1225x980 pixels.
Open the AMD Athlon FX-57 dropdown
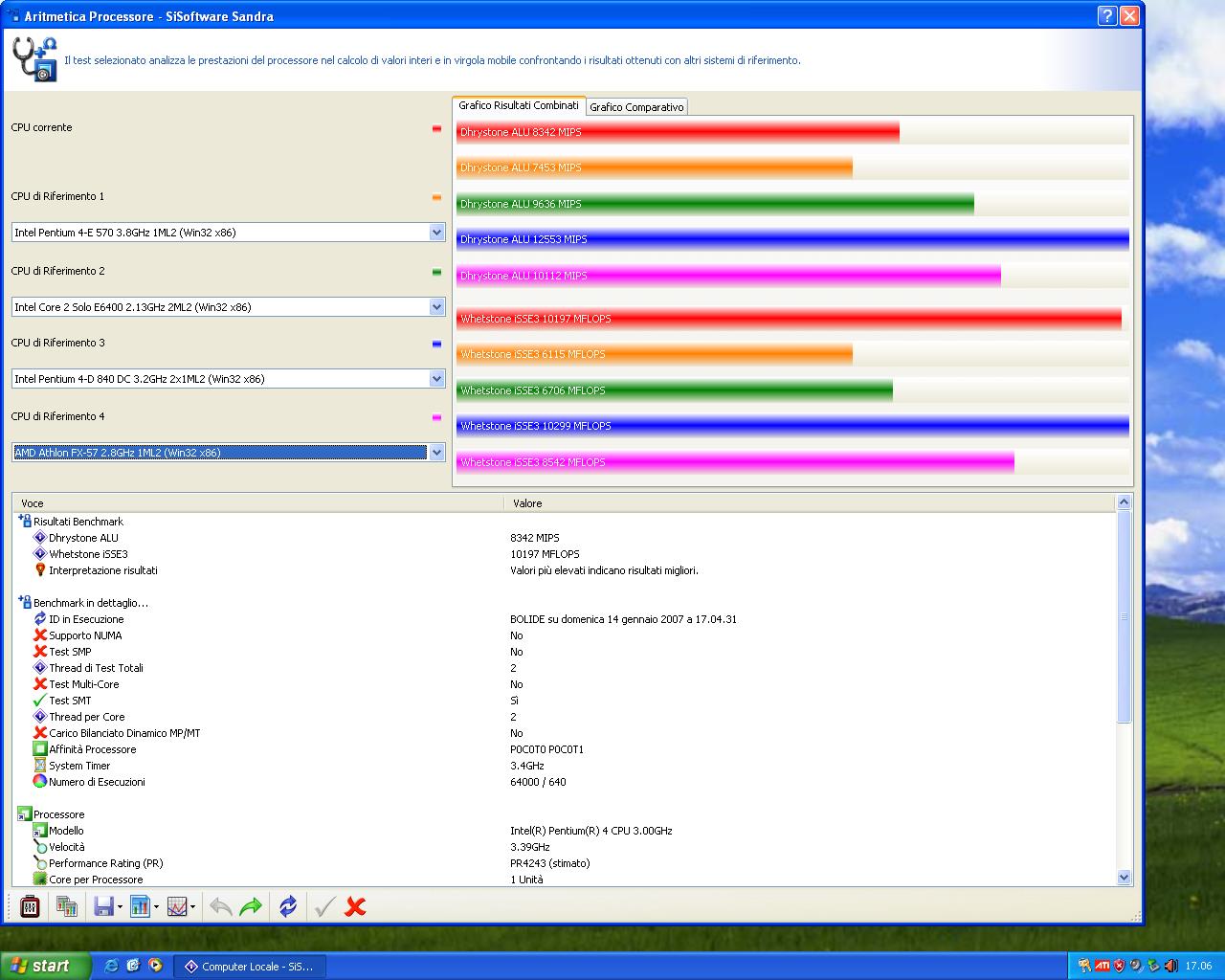pyautogui.click(x=437, y=453)
